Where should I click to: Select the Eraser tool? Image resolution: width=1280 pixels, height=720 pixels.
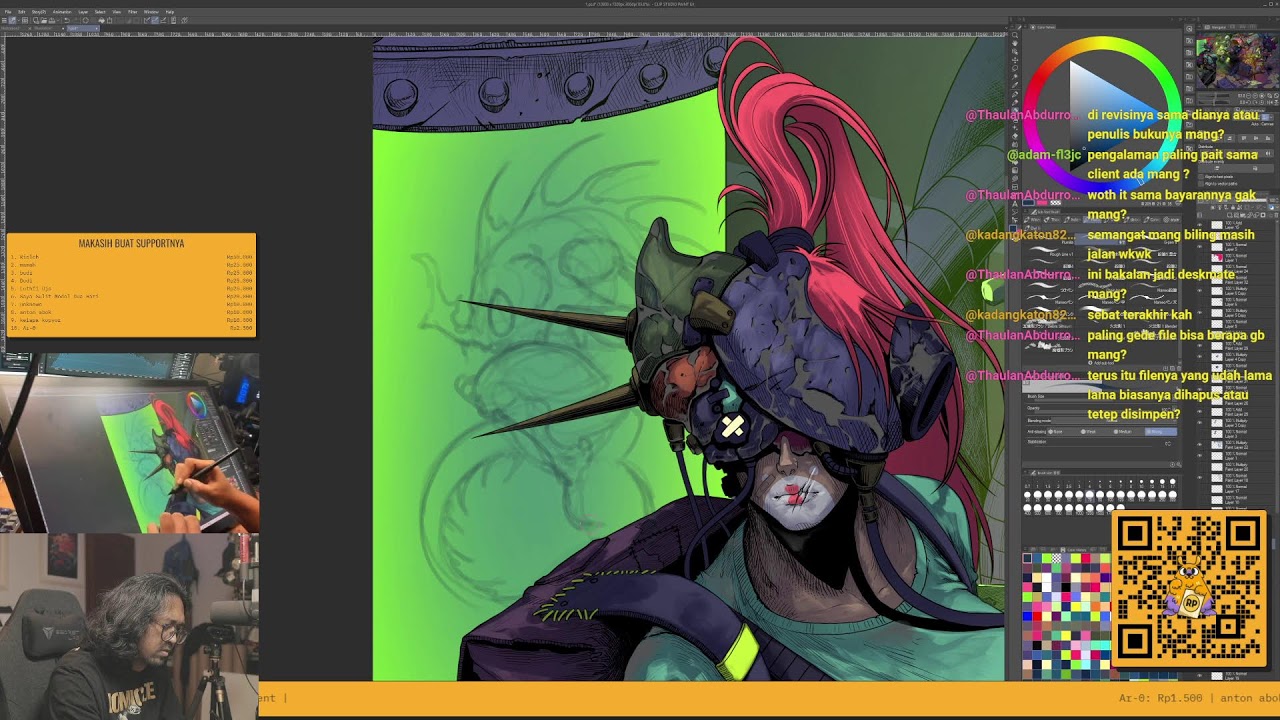pos(1015,134)
